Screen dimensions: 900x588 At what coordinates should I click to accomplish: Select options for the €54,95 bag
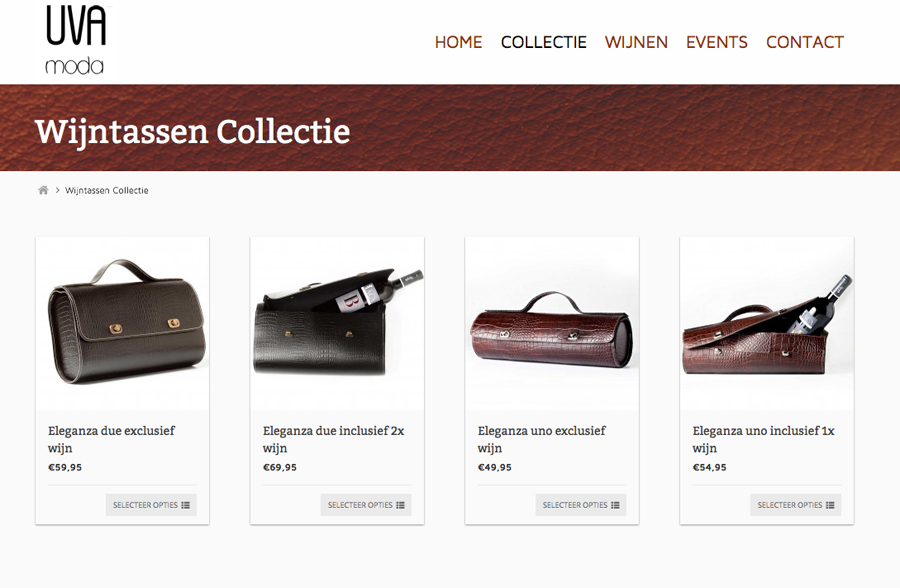795,505
